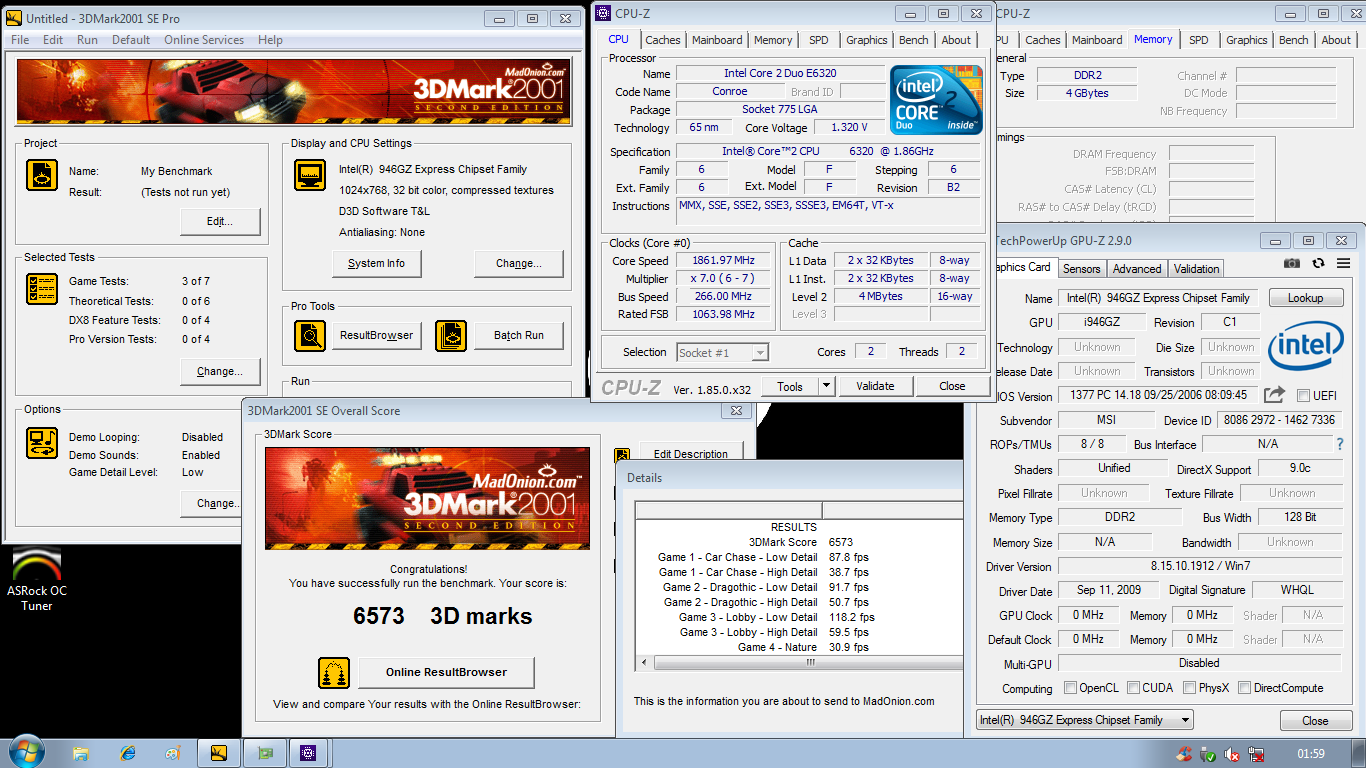Click the icon beside Edit Description
The image size is (1366, 768).
622,454
